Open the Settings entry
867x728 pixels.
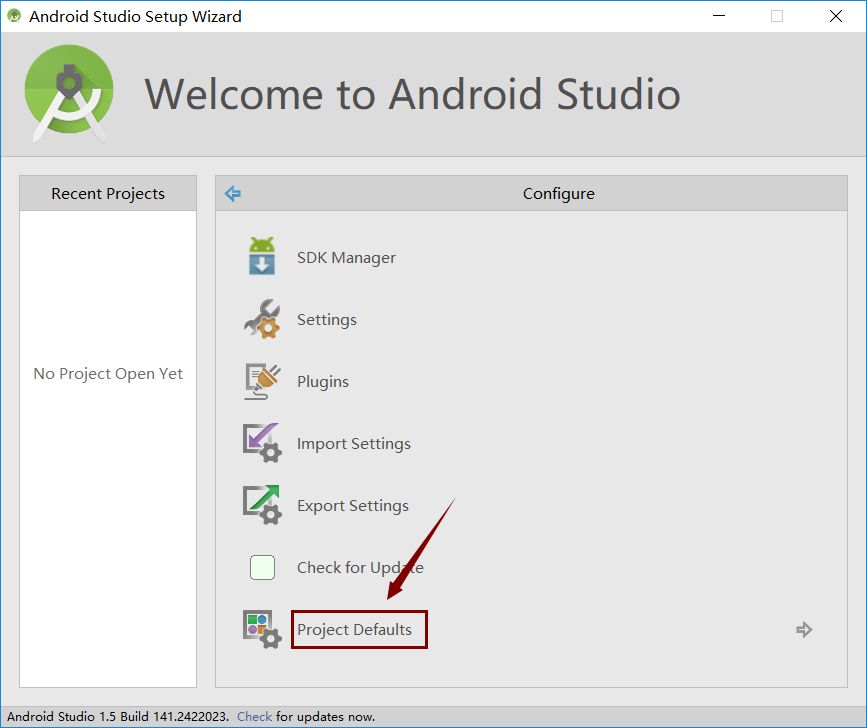click(x=327, y=320)
